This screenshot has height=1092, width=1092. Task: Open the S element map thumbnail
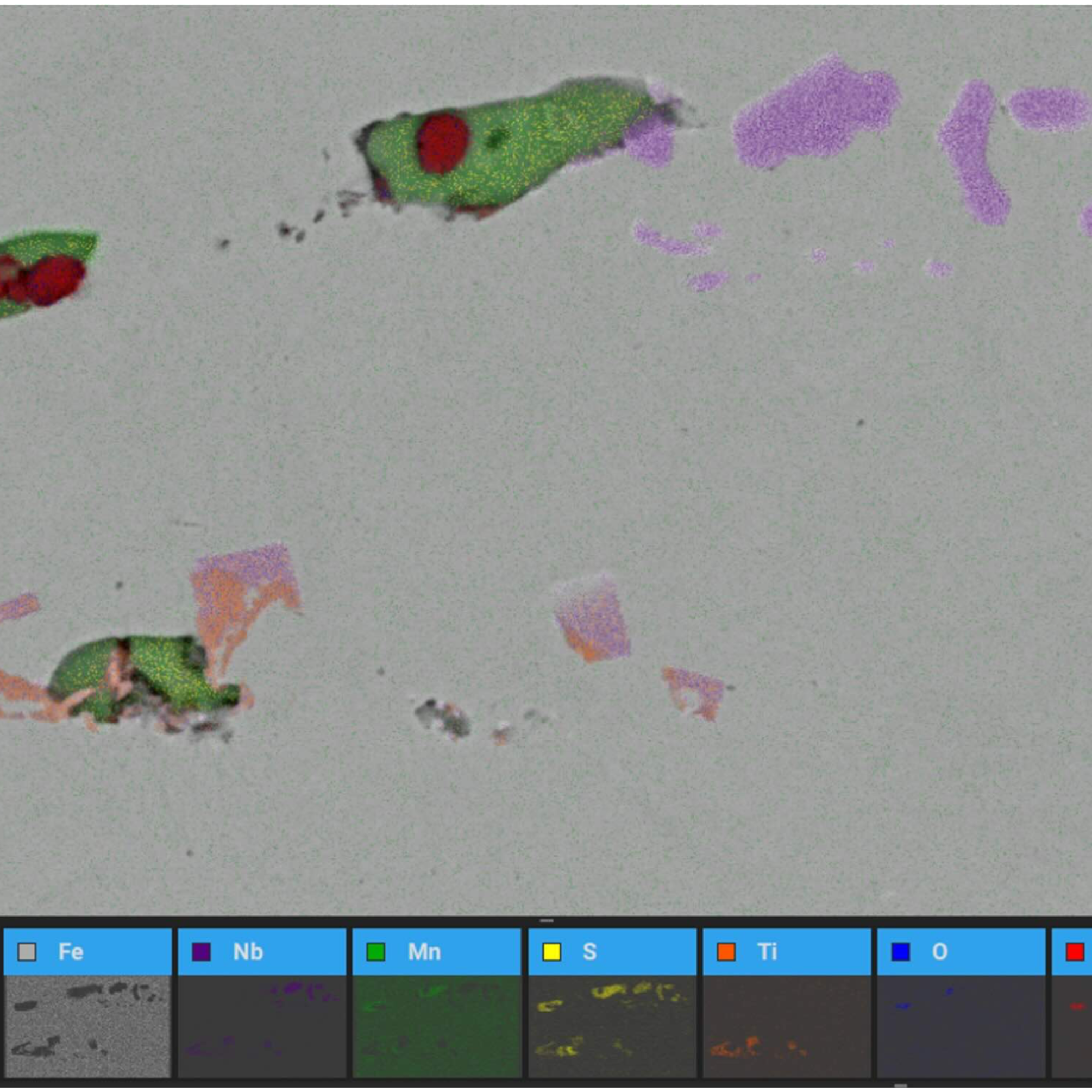click(x=613, y=1026)
